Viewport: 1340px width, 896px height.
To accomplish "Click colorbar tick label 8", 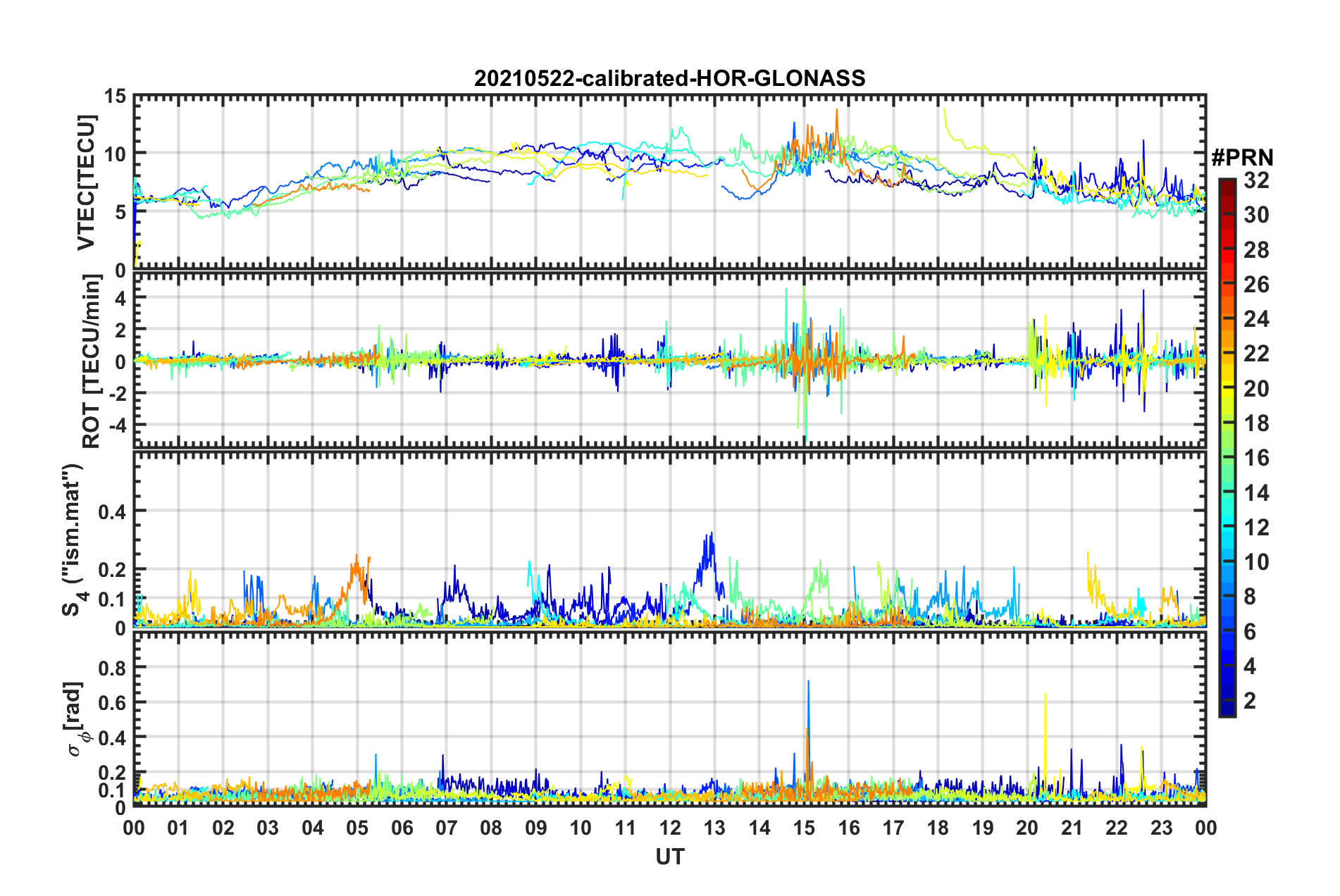I will 1250,597.
